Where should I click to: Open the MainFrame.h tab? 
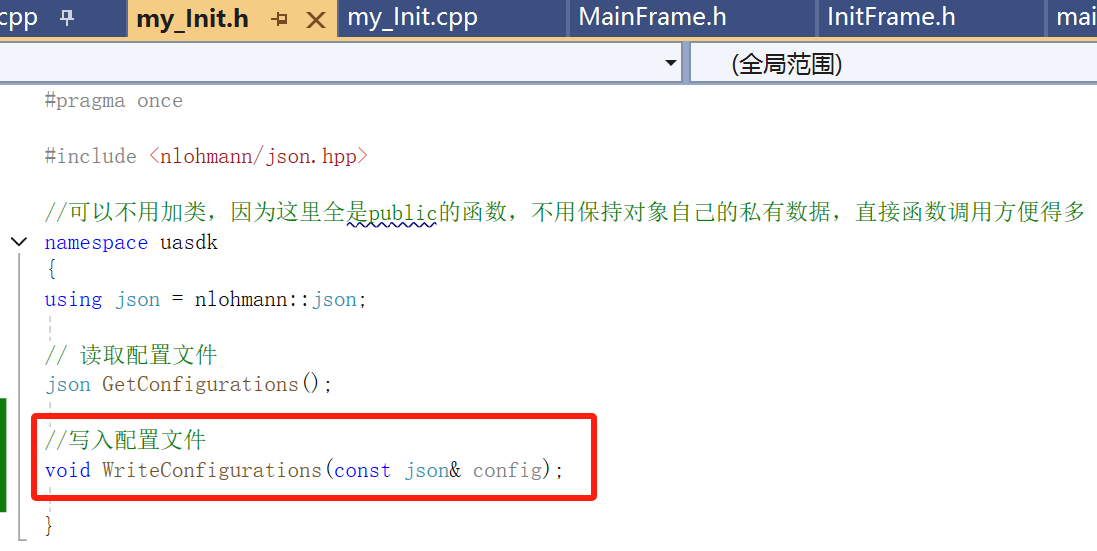click(x=652, y=17)
